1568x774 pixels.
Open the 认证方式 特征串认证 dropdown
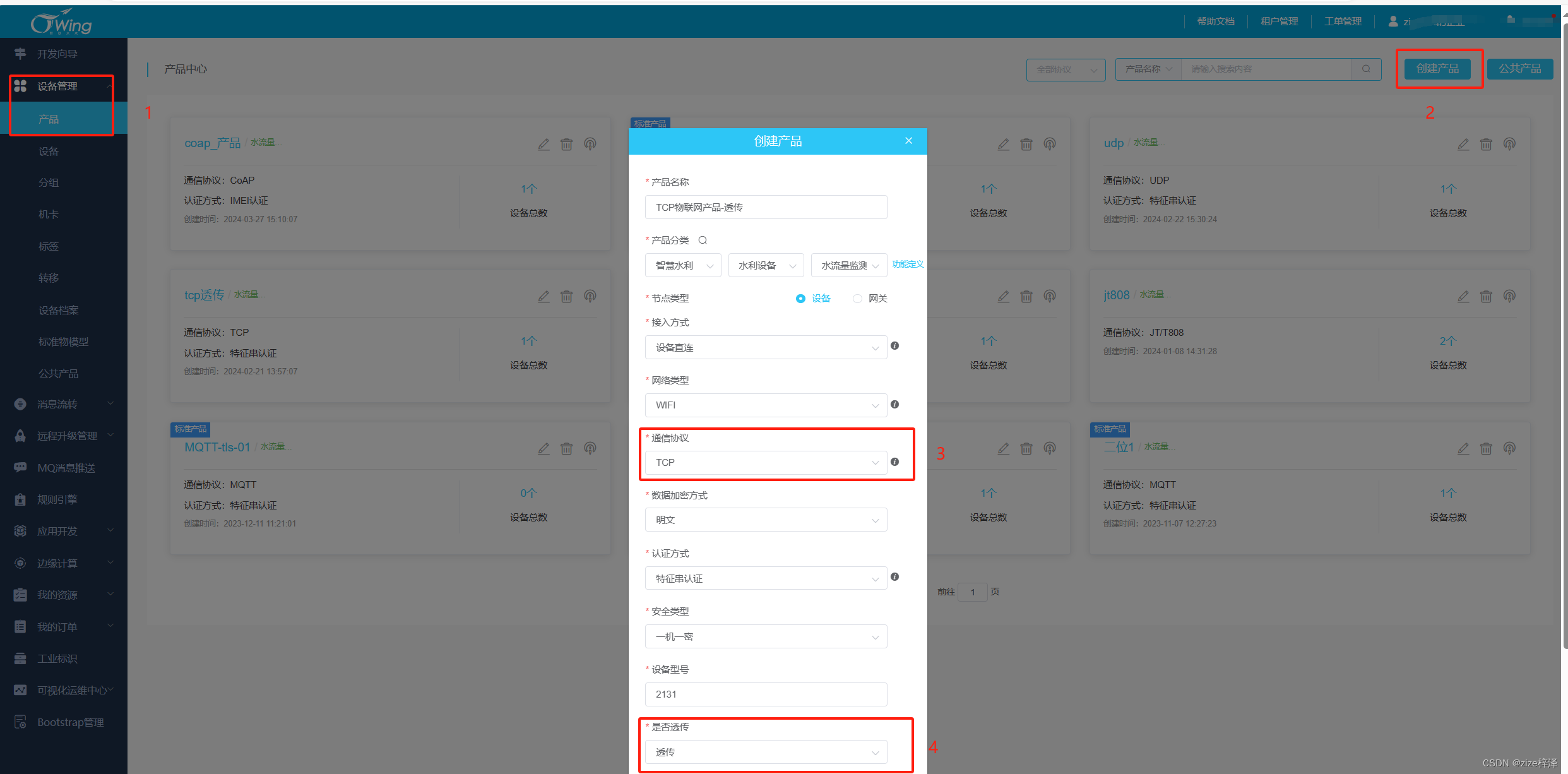pos(766,578)
